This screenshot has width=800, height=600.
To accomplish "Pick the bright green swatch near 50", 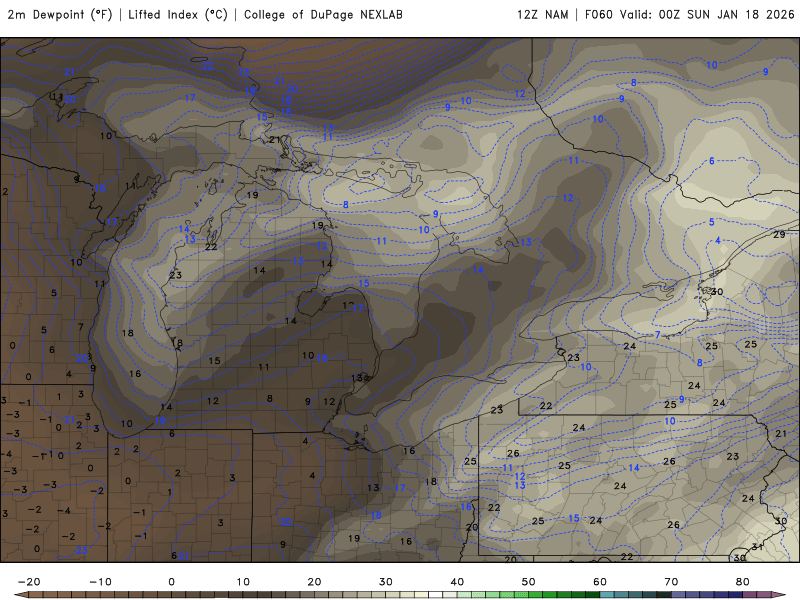I will click(535, 594).
